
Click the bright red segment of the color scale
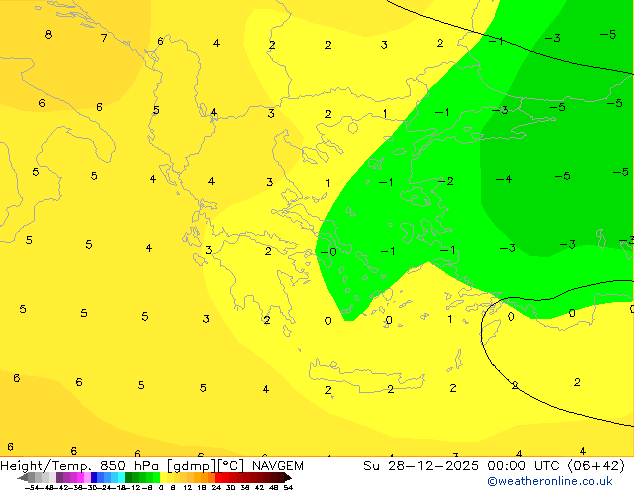(218, 477)
